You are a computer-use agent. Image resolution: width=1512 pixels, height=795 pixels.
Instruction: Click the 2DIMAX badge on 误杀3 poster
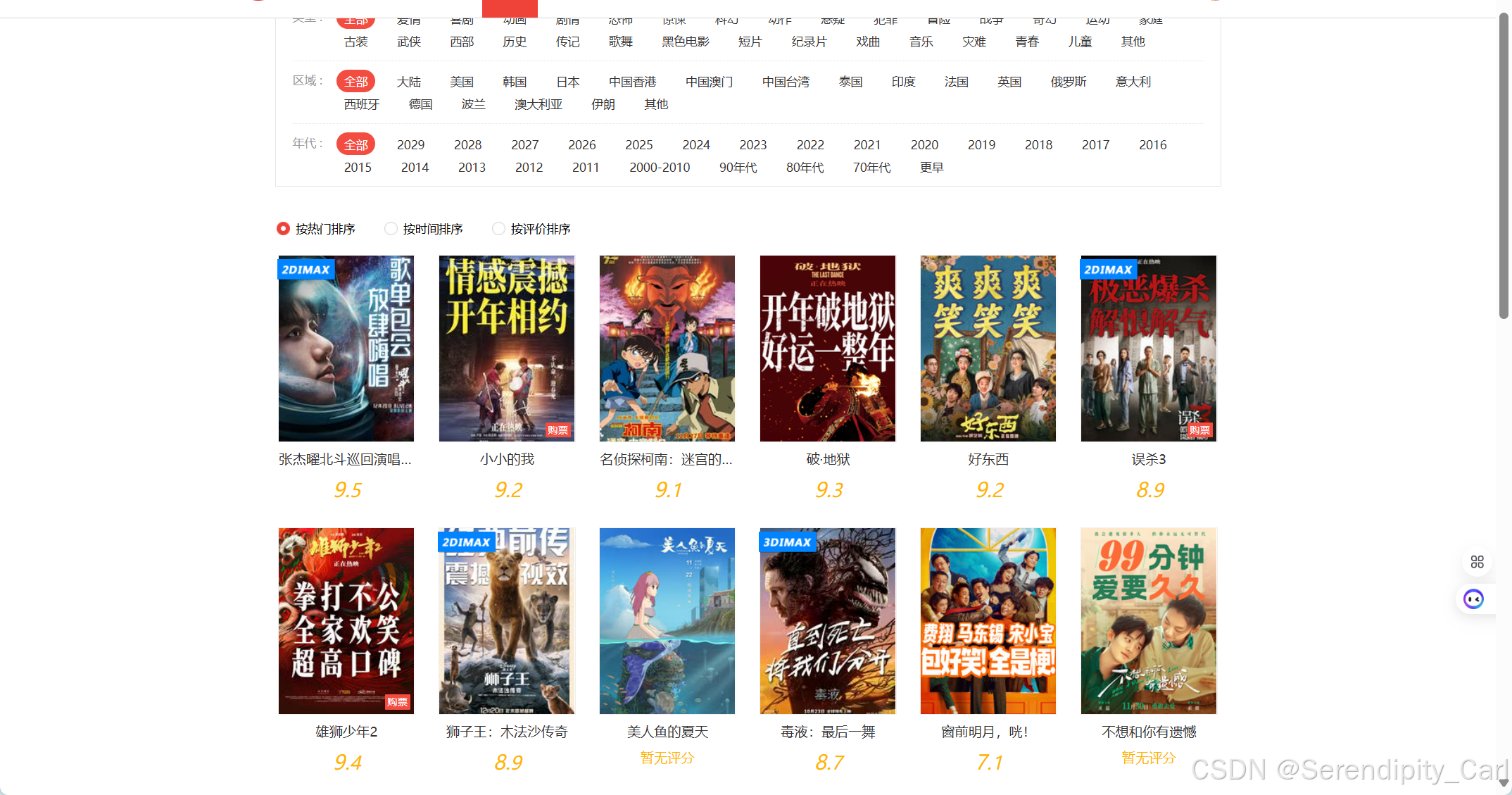tap(1108, 270)
